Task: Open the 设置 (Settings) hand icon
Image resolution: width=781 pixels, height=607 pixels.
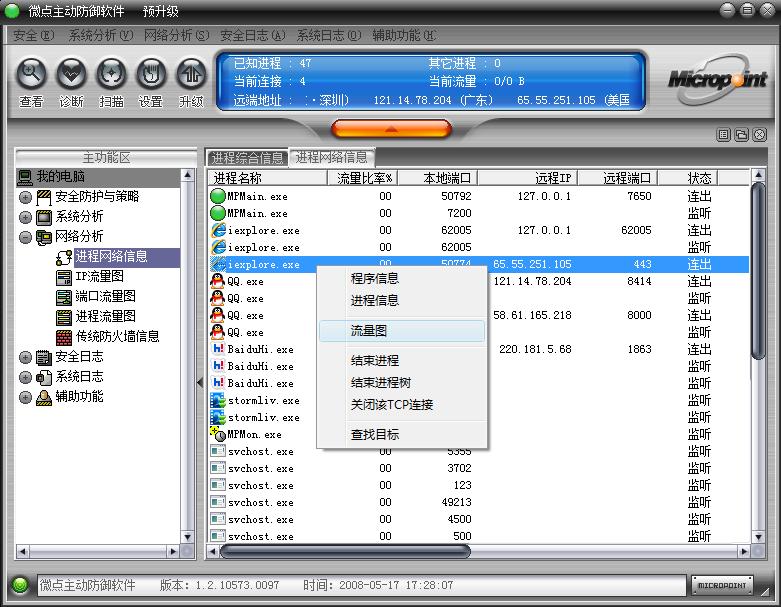Action: pyautogui.click(x=151, y=74)
